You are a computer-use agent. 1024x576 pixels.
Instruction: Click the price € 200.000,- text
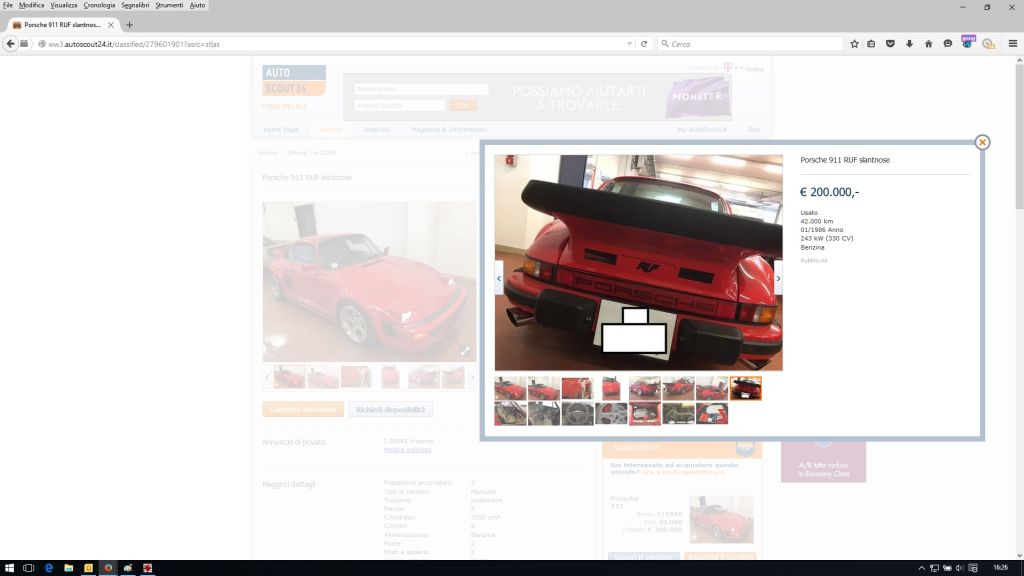click(x=829, y=192)
